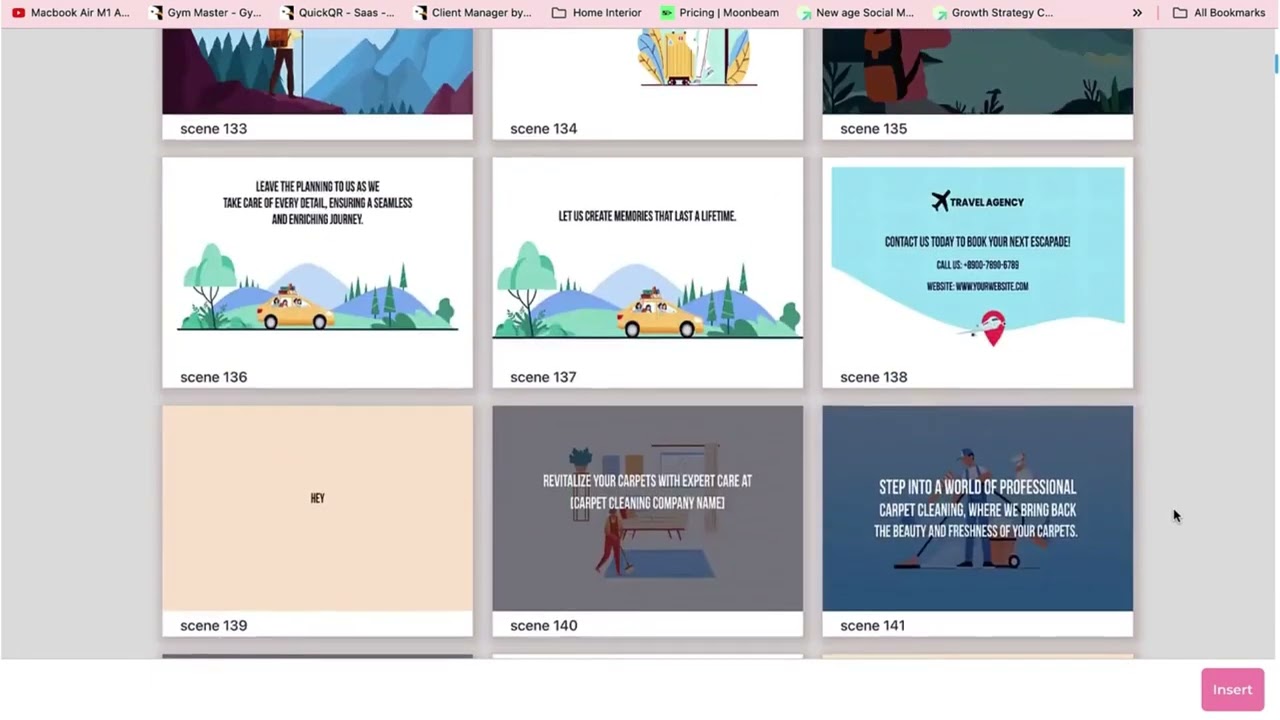Open the Home Interior bookmarks folder

[597, 13]
